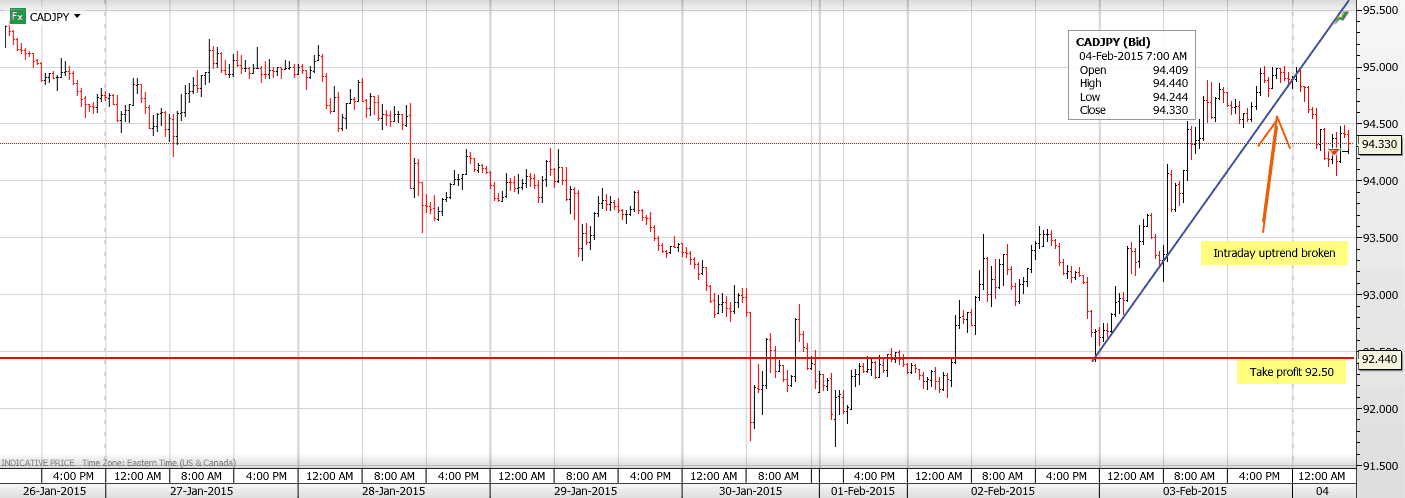Click the 93.500 price axis label
Viewport: 1405px width, 498px height.
coord(1380,238)
